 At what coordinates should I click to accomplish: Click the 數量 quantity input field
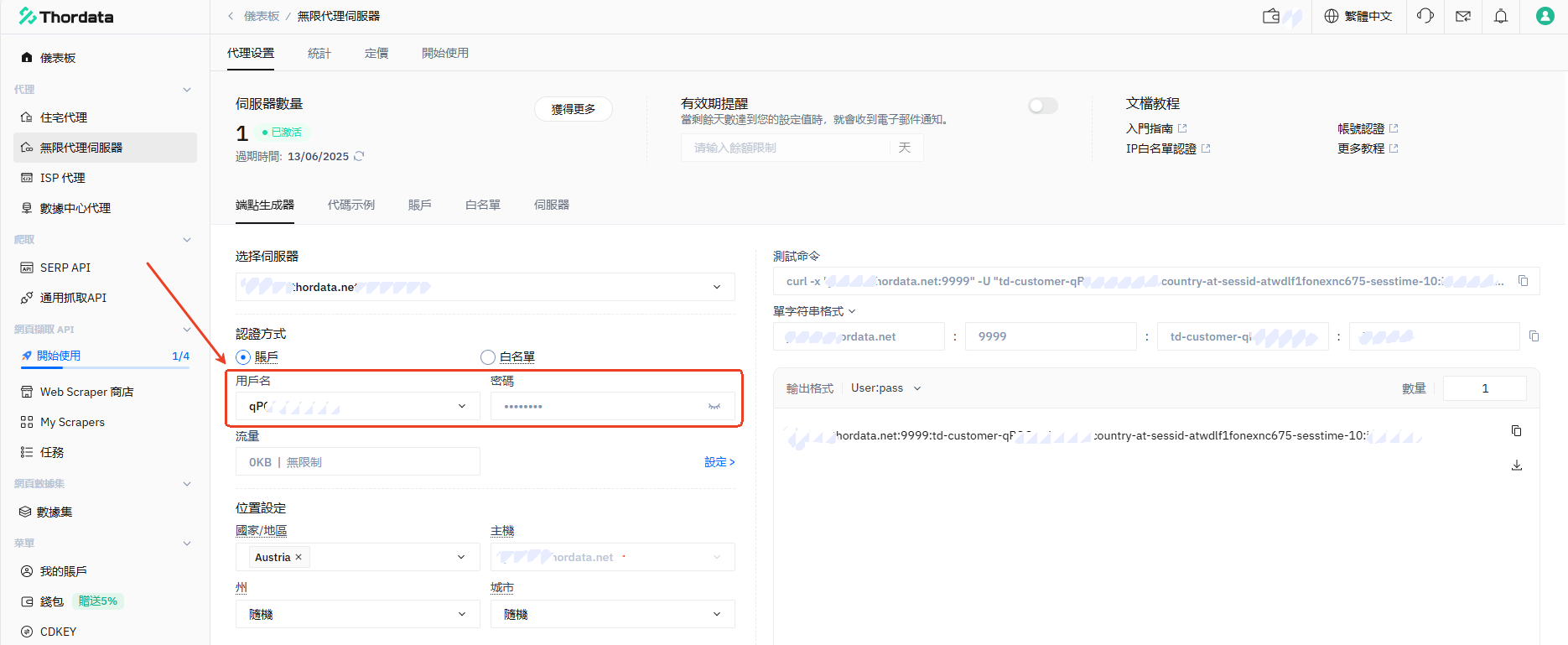1484,388
